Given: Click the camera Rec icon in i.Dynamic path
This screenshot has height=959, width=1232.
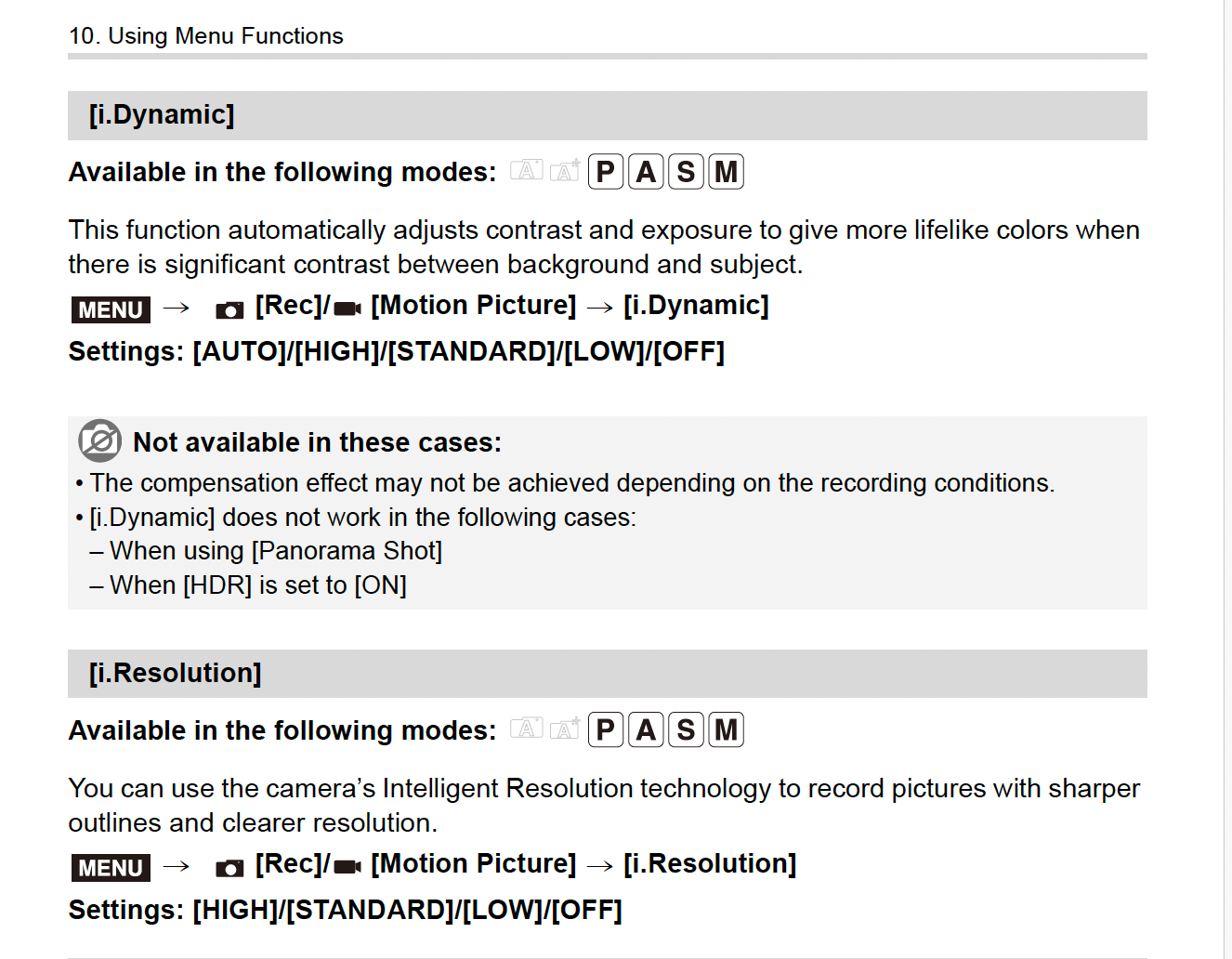Looking at the screenshot, I should tap(229, 309).
